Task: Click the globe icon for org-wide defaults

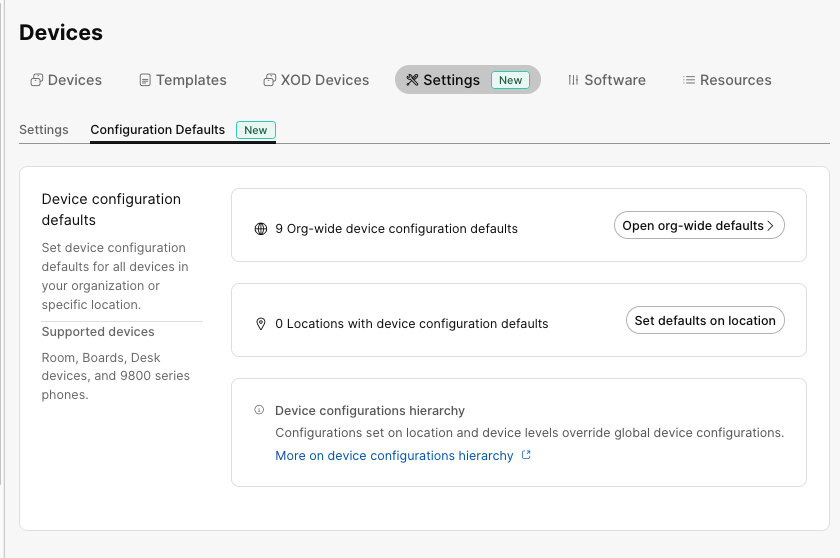Action: click(261, 229)
